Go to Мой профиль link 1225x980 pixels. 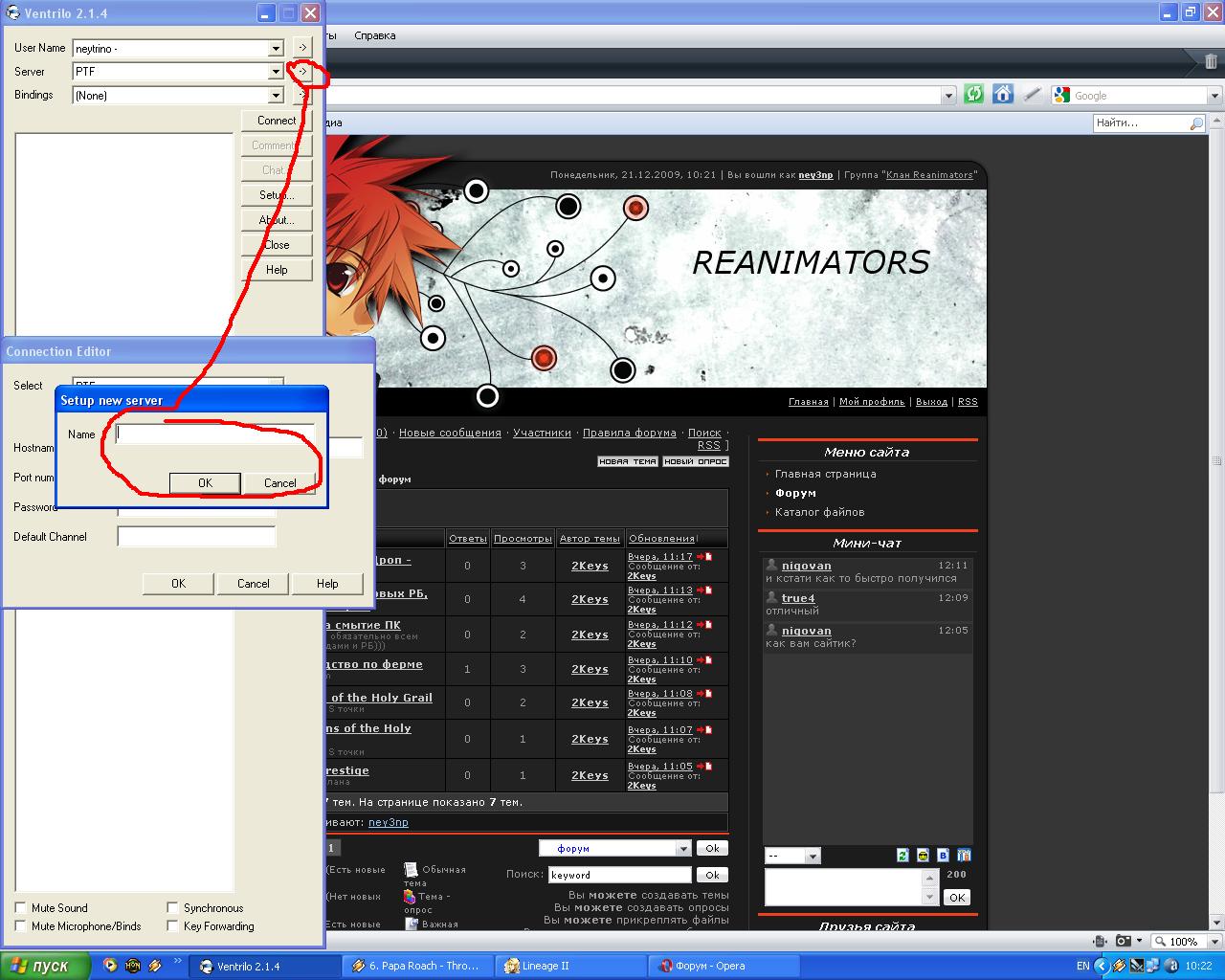(872, 402)
